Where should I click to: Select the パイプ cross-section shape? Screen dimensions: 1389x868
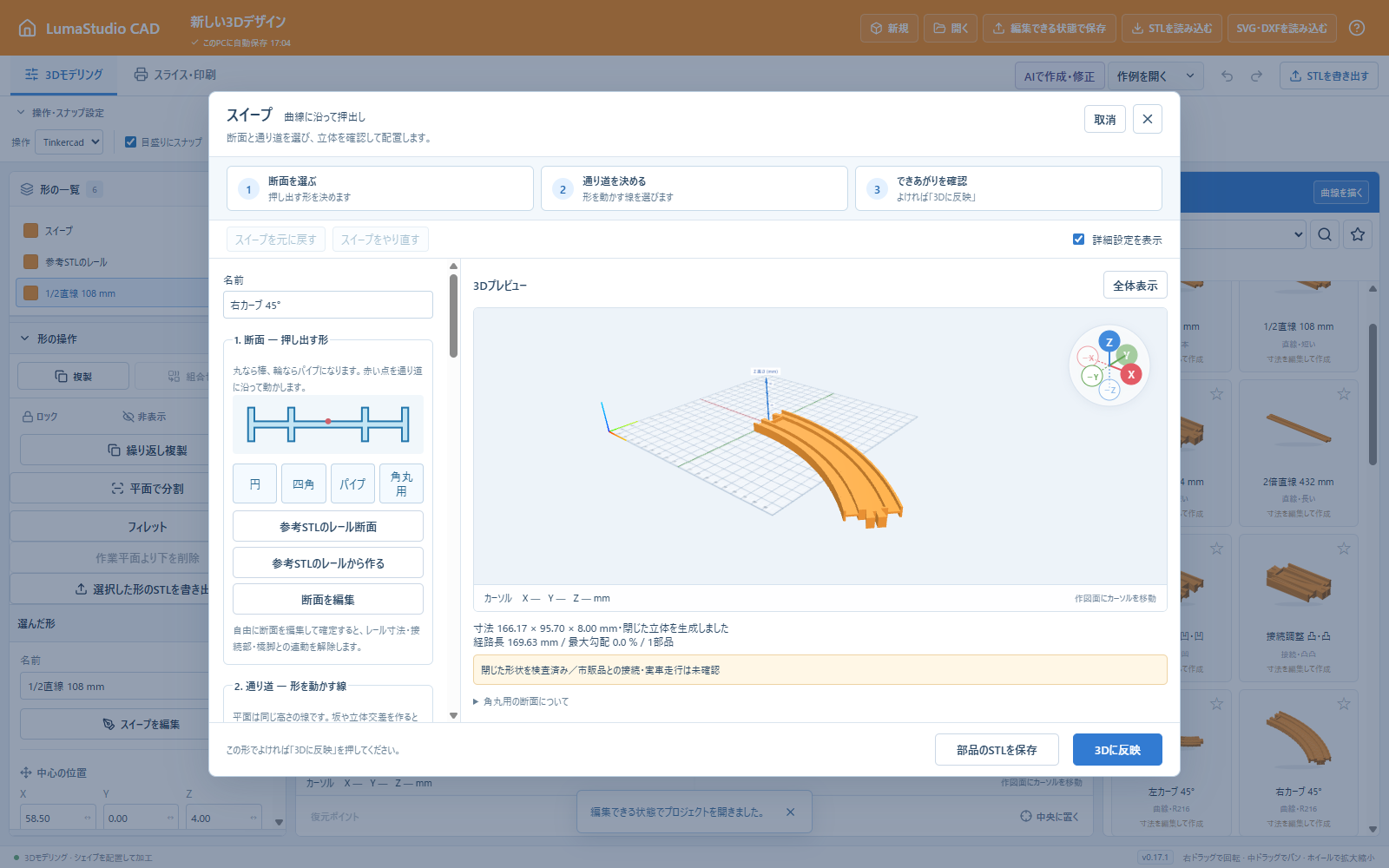(x=352, y=483)
